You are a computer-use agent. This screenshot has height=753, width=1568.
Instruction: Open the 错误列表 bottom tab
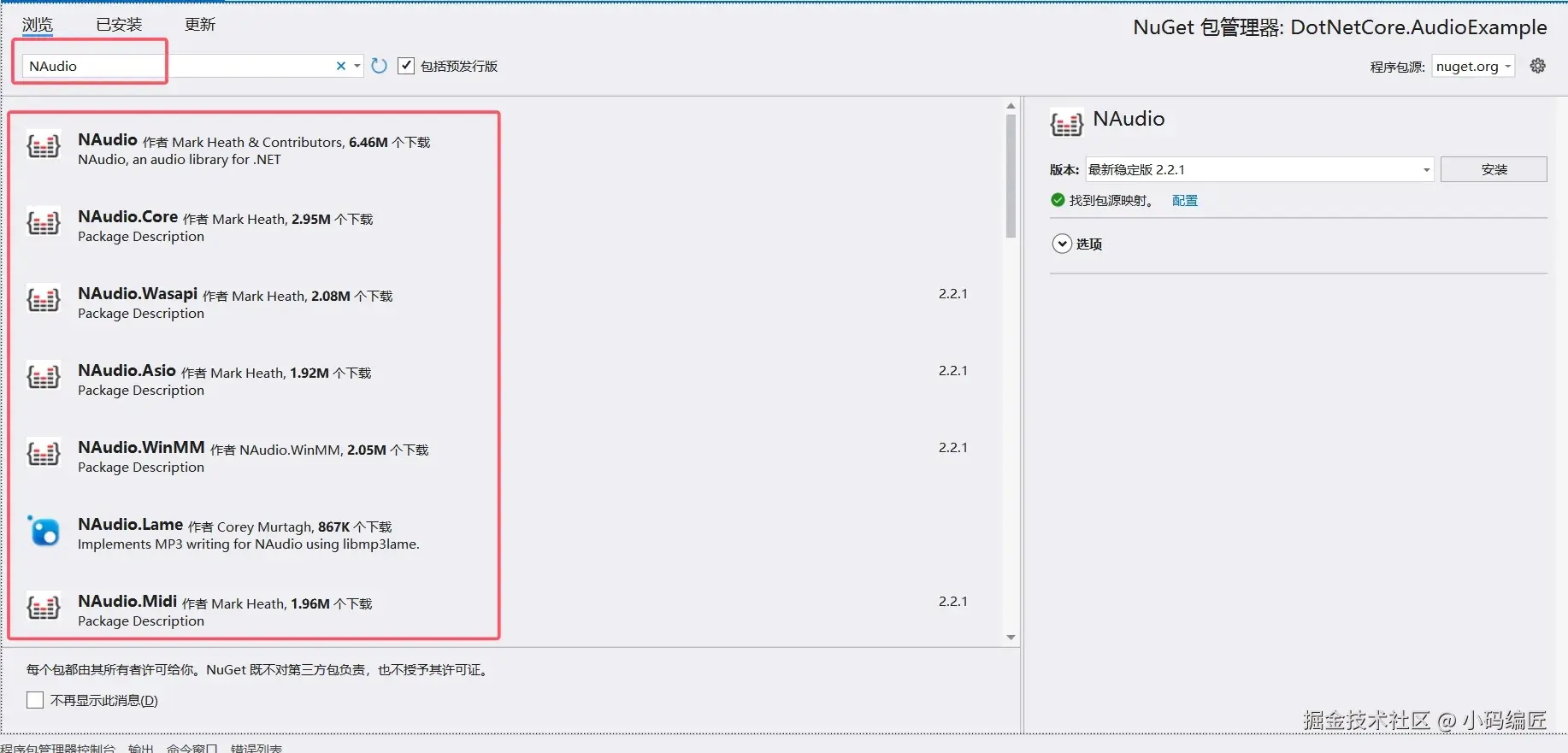pos(256,748)
